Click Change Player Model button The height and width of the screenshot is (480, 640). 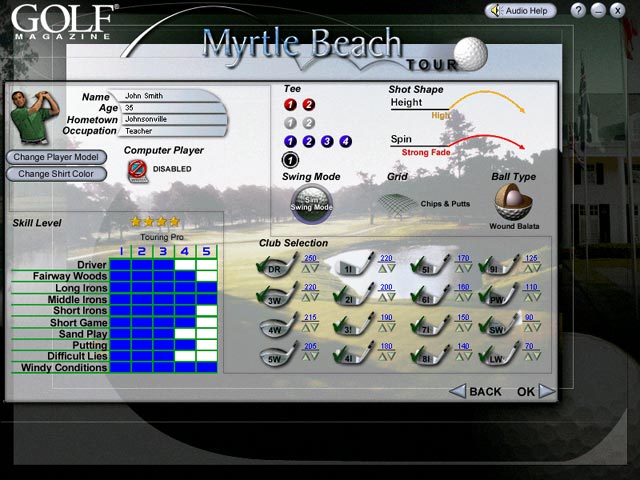56,157
